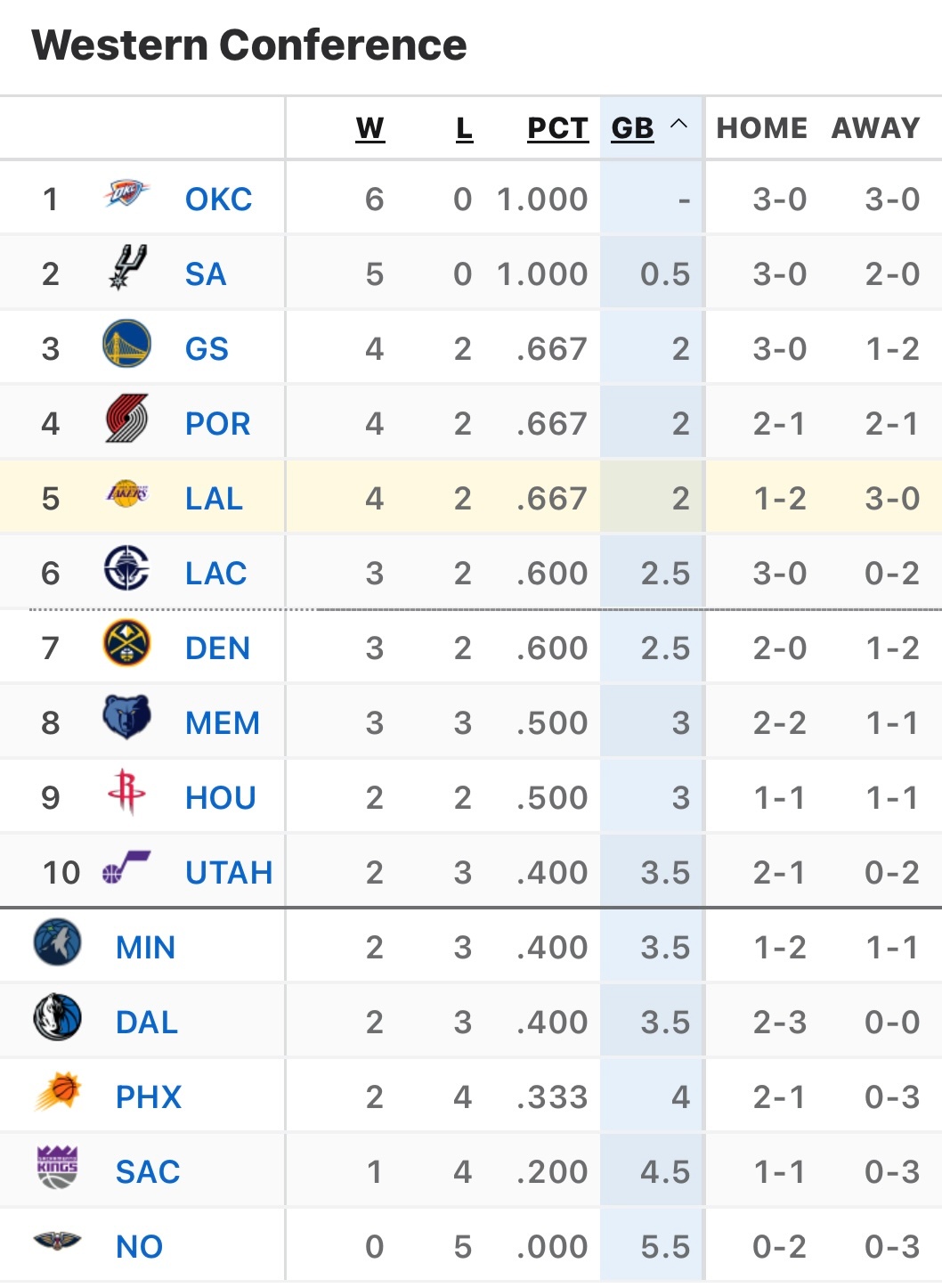Screen dimensions: 942x1288
Task: Click the Phoenix Suns logo
Action: point(59,1092)
